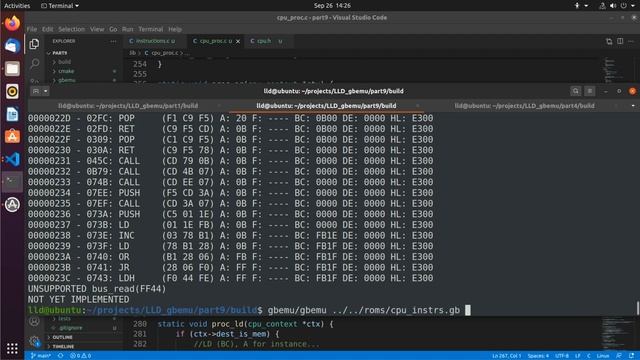
Task: Open the Edit menu
Action: point(47,29)
